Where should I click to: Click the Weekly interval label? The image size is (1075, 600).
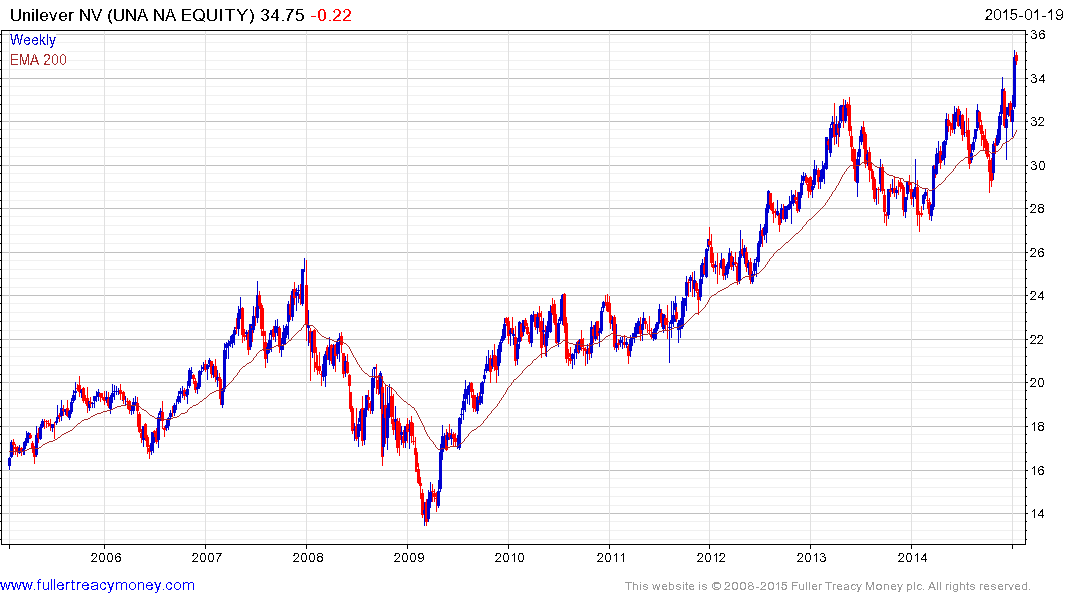click(x=32, y=40)
